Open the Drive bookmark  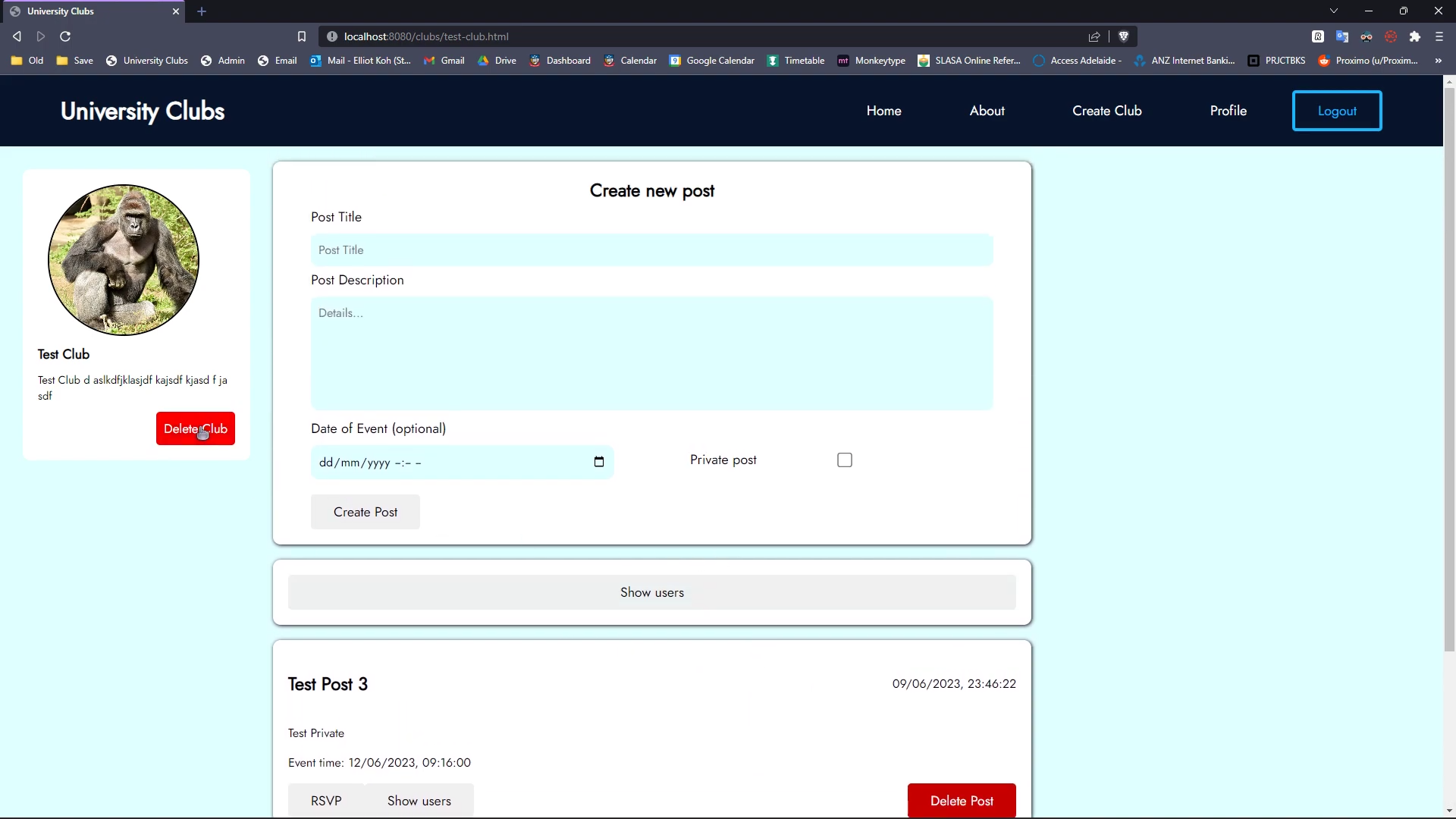(497, 61)
